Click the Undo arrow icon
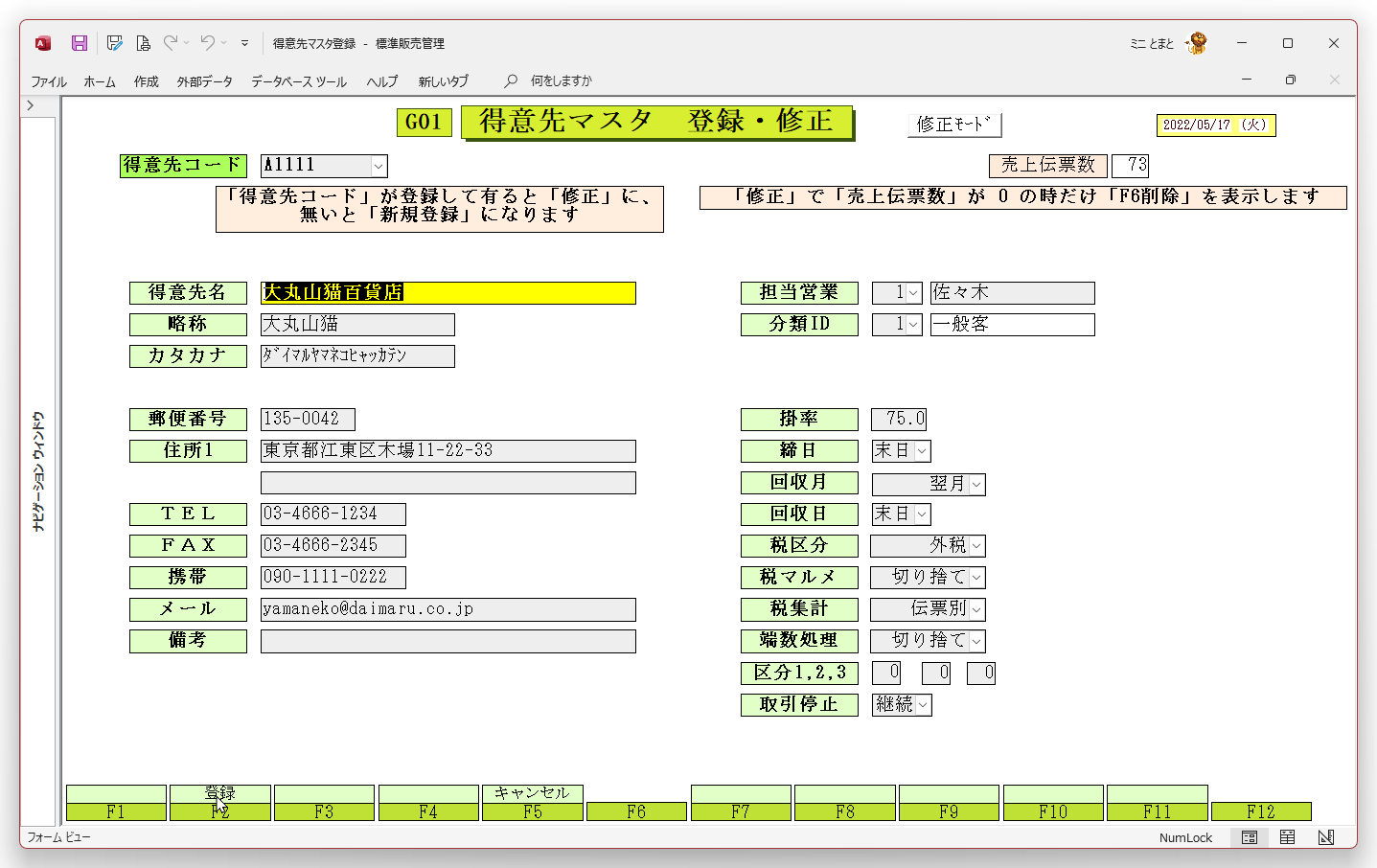This screenshot has width=1377, height=868. coord(207,43)
